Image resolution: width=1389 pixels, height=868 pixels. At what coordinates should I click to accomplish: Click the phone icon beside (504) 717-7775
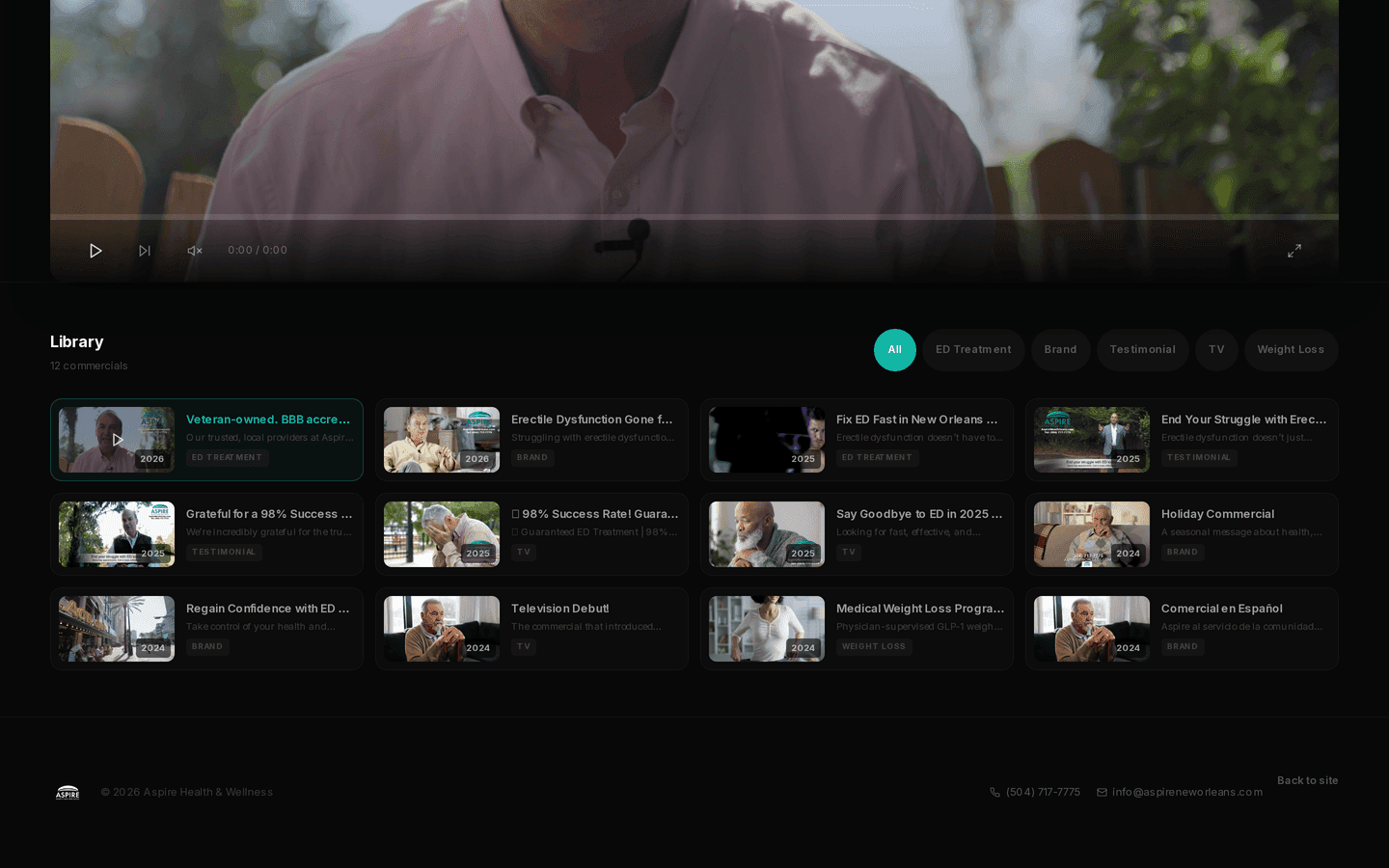(x=994, y=792)
